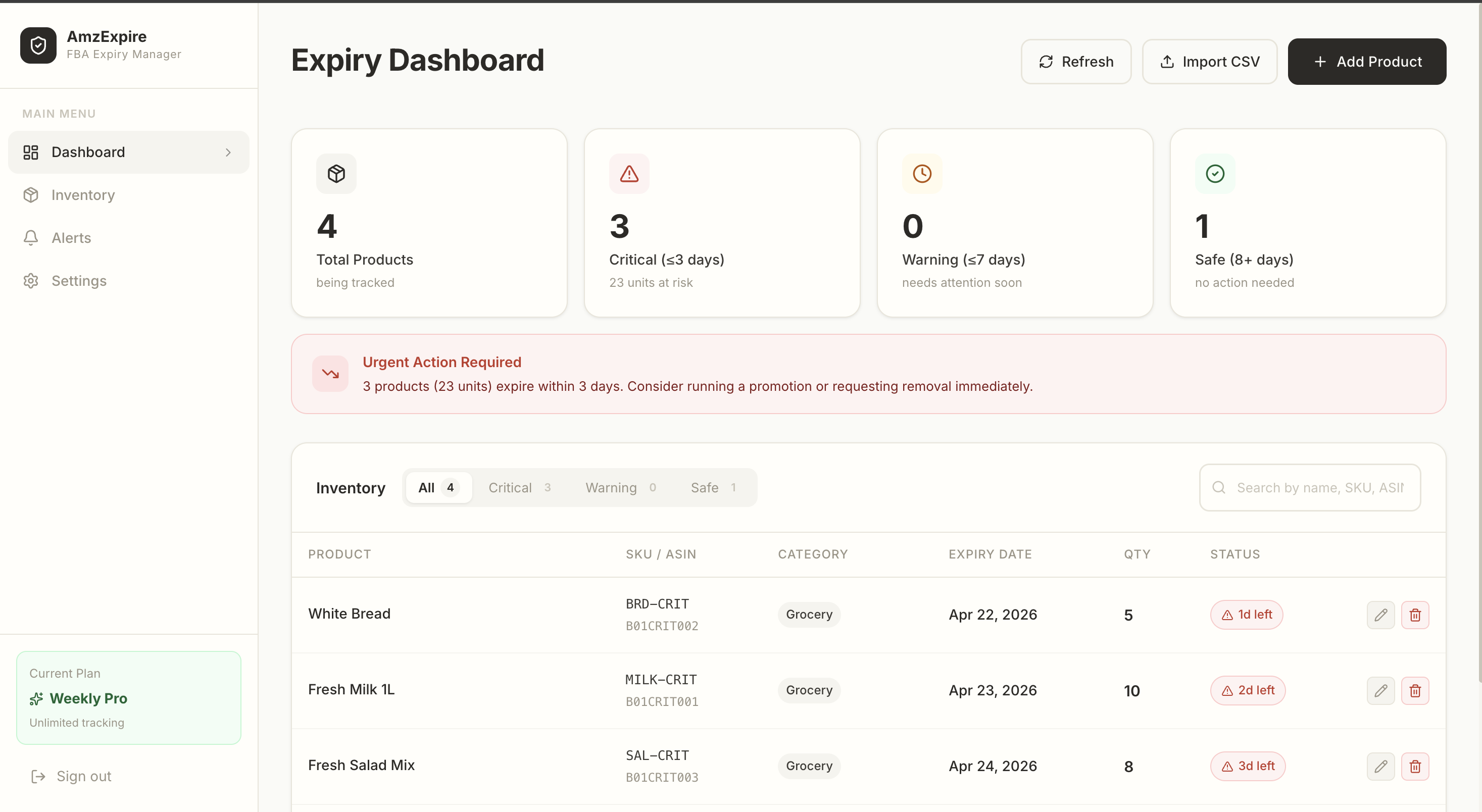Click the Settings gear icon

[x=30, y=281]
